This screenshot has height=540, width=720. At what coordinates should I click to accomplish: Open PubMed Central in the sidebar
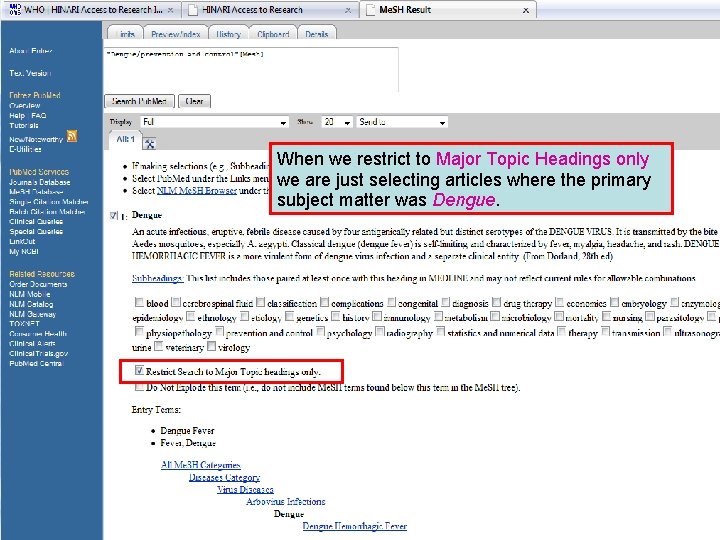click(x=36, y=364)
